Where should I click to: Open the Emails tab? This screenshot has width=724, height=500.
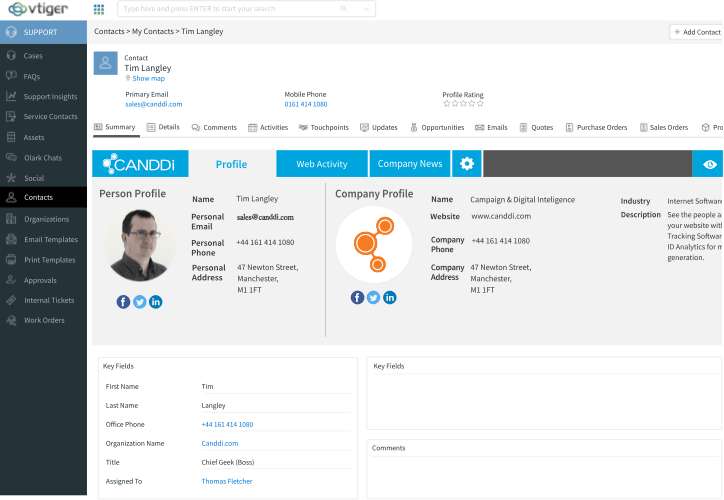[492, 127]
